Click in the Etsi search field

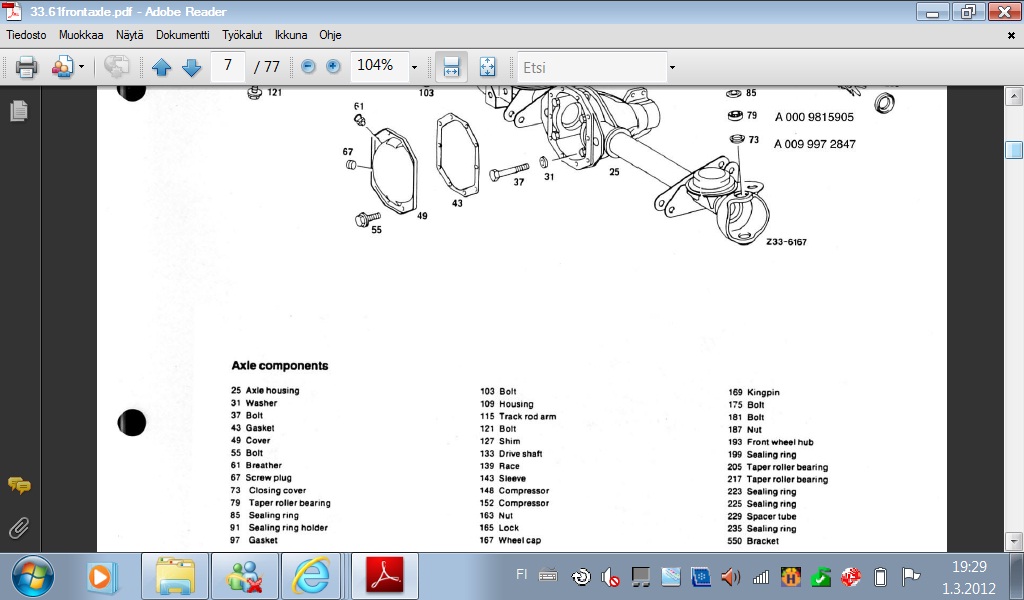tap(590, 67)
